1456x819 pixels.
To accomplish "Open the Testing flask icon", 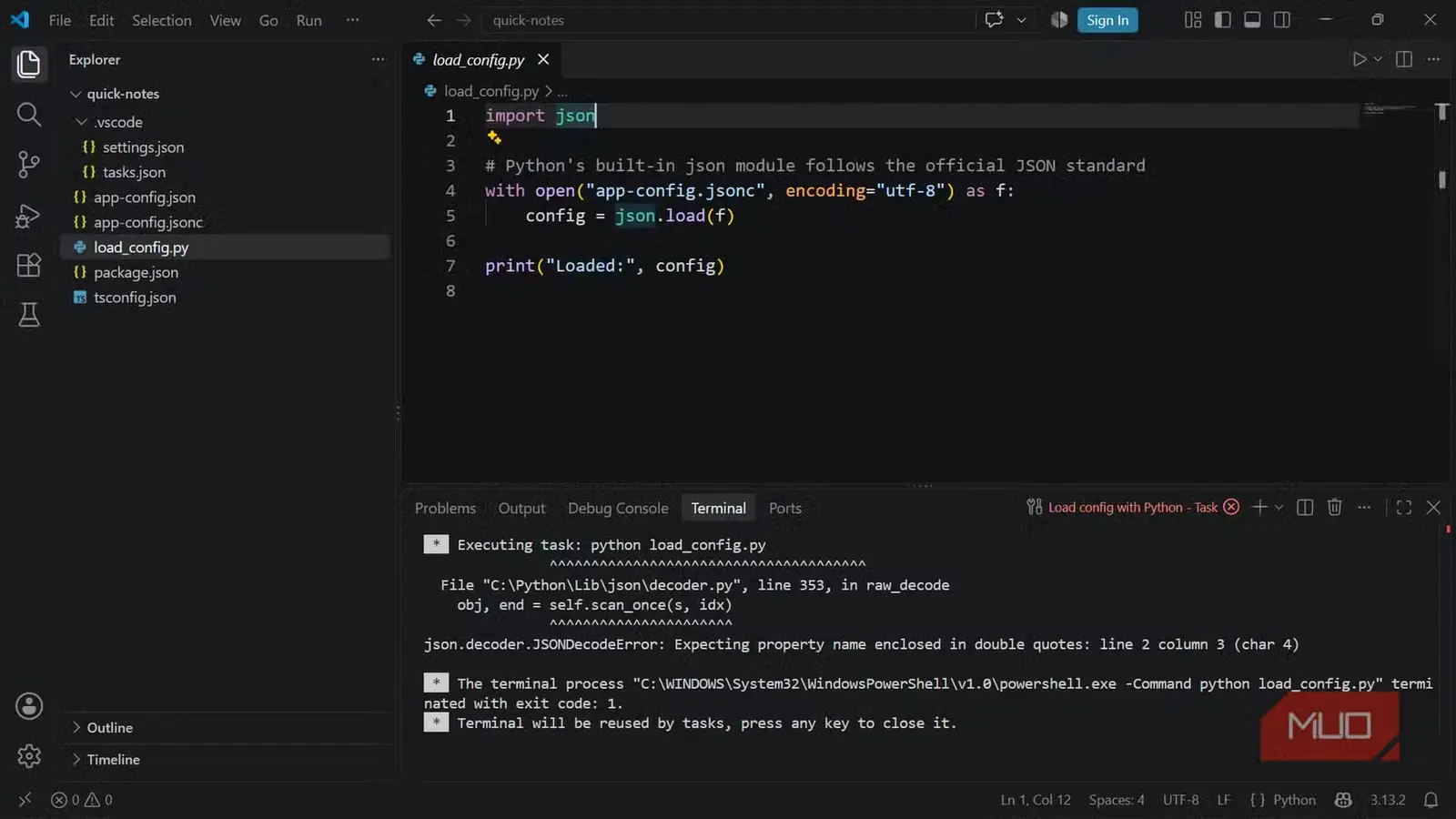I will (29, 315).
